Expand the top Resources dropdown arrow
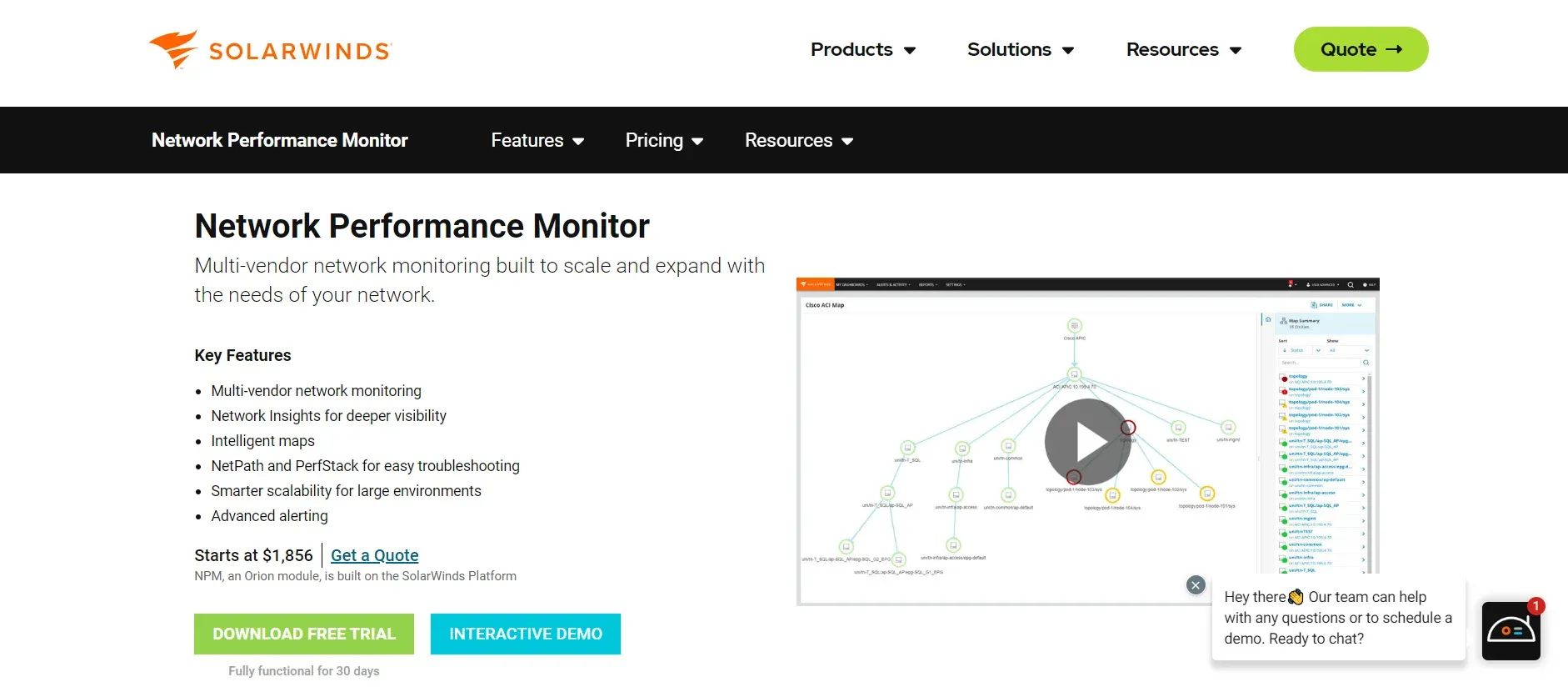Screen dimensions: 1568x692 click(1236, 51)
